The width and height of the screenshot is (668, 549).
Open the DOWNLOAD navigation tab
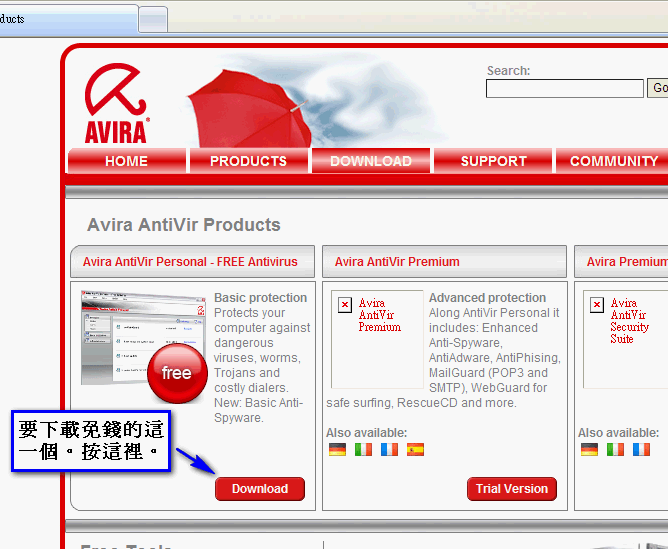point(371,161)
